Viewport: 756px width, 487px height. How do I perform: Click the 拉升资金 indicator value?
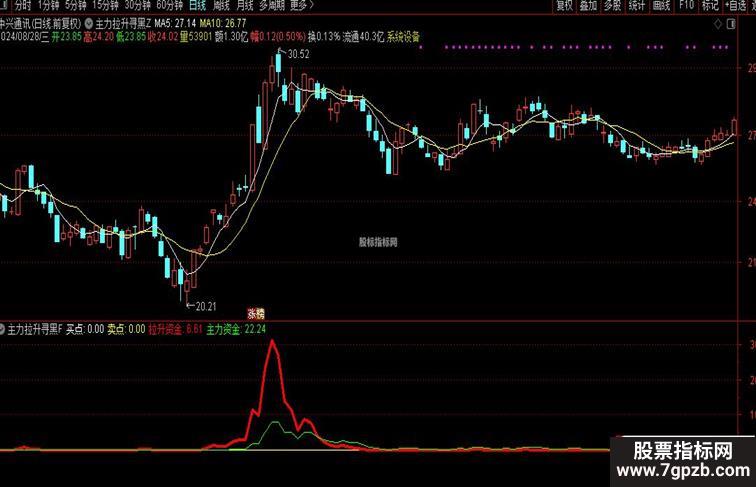click(175, 329)
